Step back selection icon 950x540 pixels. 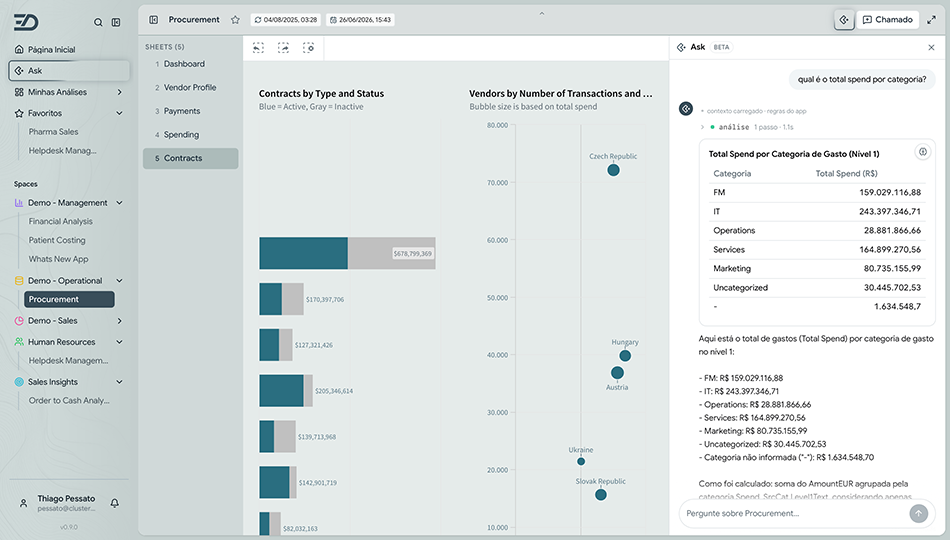(x=259, y=48)
